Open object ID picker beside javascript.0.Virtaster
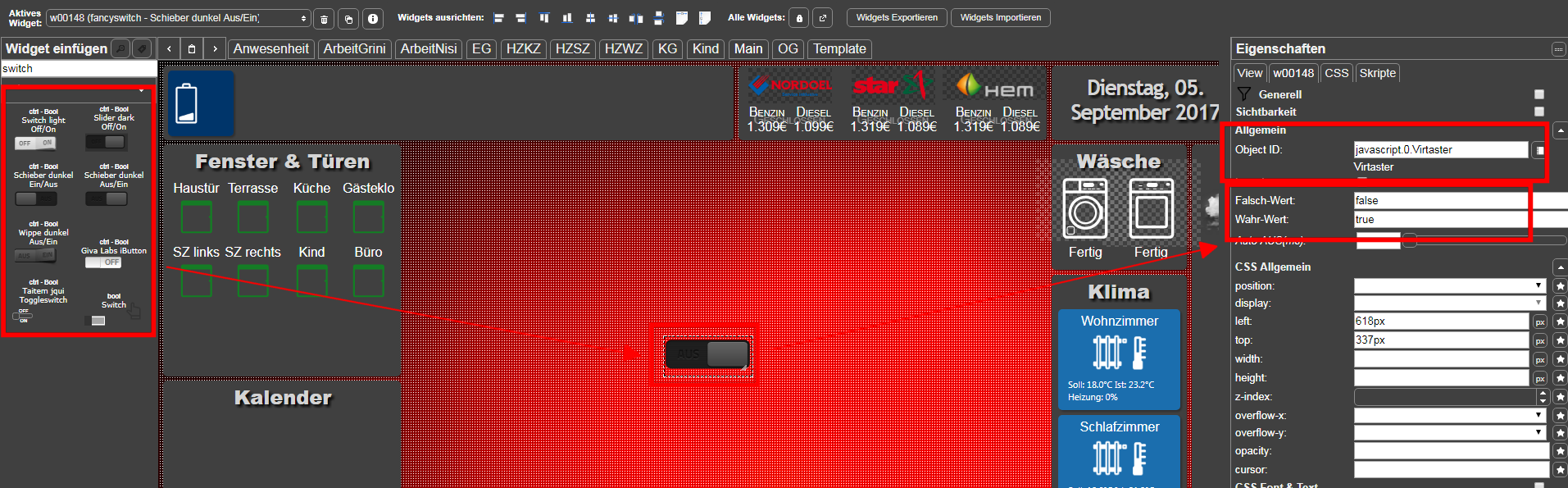Viewport: 1568px width, 488px height. (x=1539, y=150)
